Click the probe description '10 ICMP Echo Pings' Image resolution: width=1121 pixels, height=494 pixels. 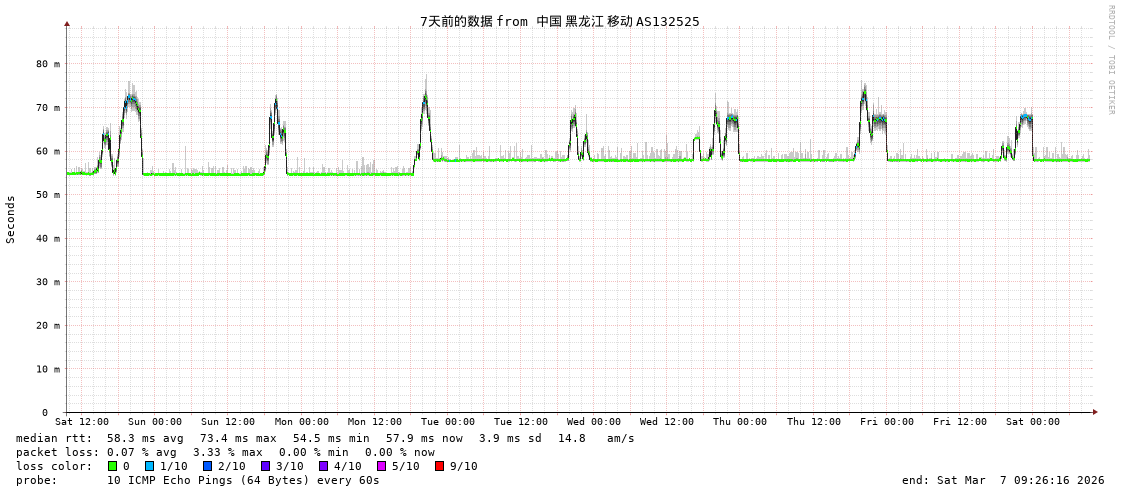click(171, 480)
